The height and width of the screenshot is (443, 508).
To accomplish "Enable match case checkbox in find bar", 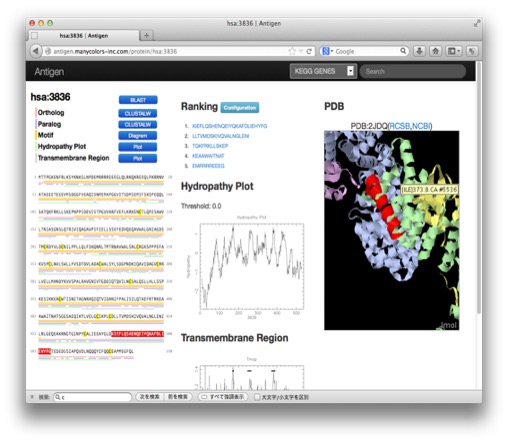I will tap(257, 397).
